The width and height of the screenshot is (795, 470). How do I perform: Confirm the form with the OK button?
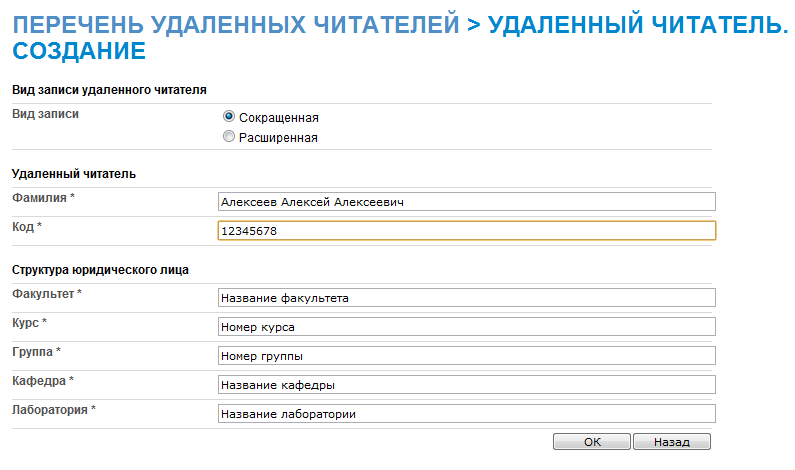coord(592,442)
